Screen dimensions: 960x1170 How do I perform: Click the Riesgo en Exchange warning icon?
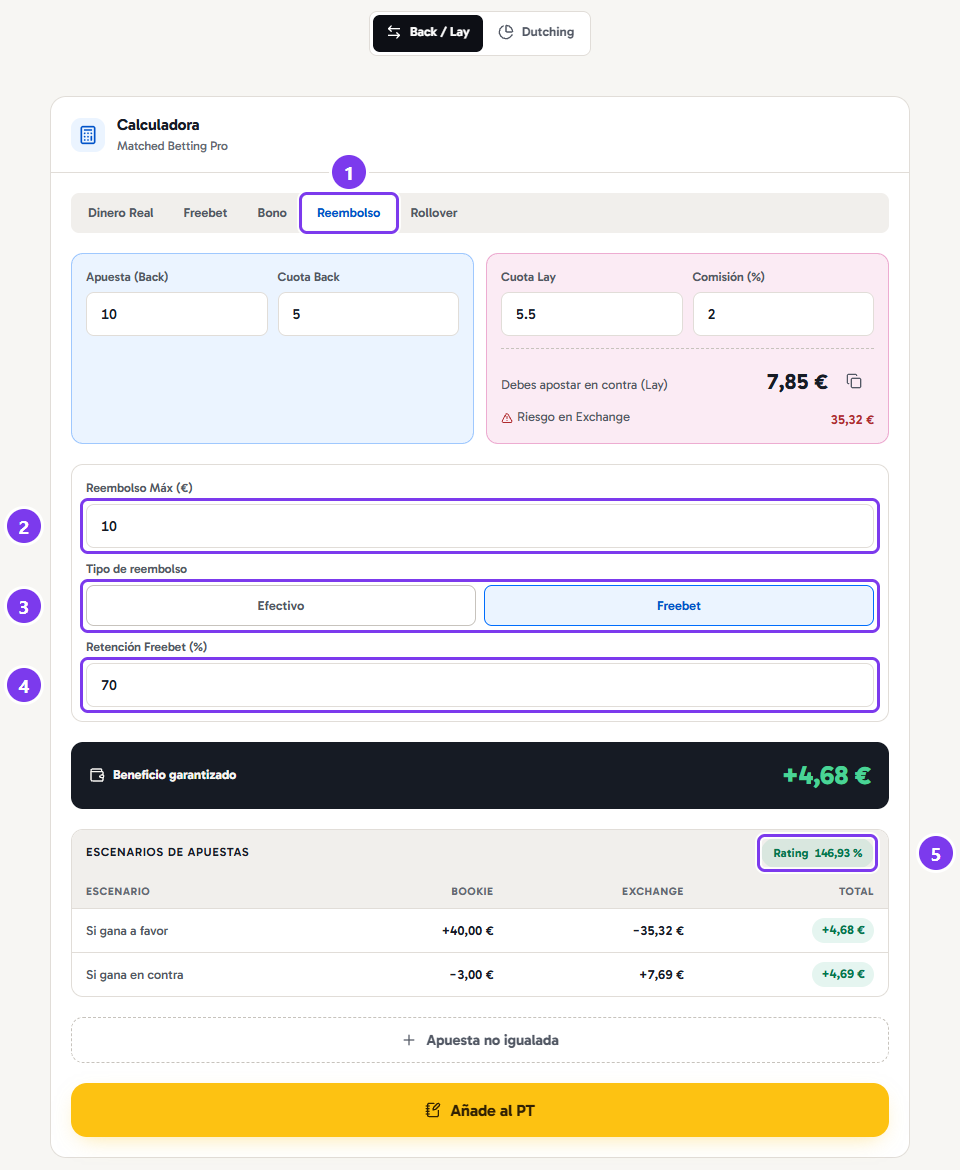507,418
